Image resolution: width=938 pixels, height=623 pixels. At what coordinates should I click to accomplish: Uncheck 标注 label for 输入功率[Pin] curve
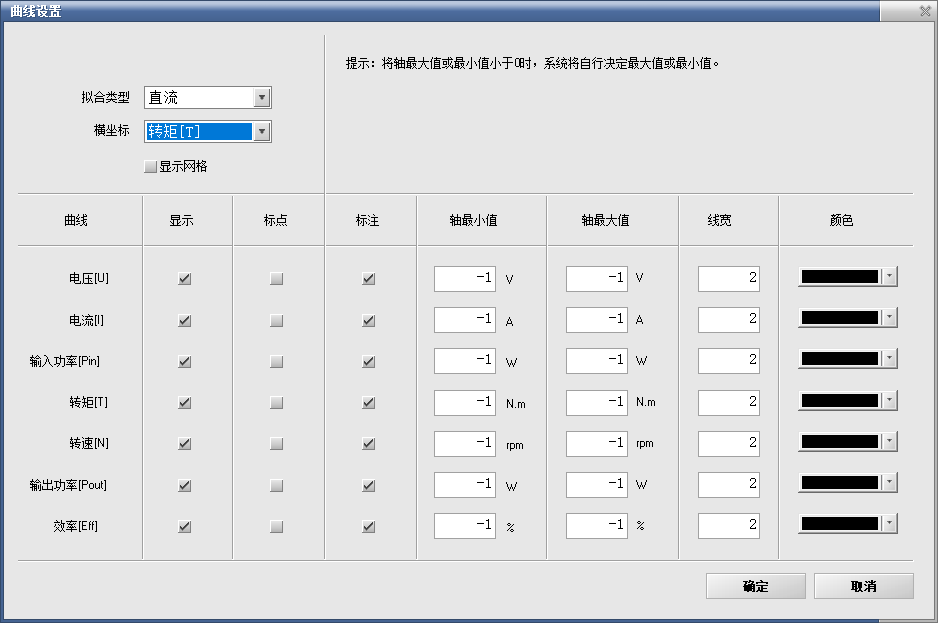pyautogui.click(x=368, y=362)
